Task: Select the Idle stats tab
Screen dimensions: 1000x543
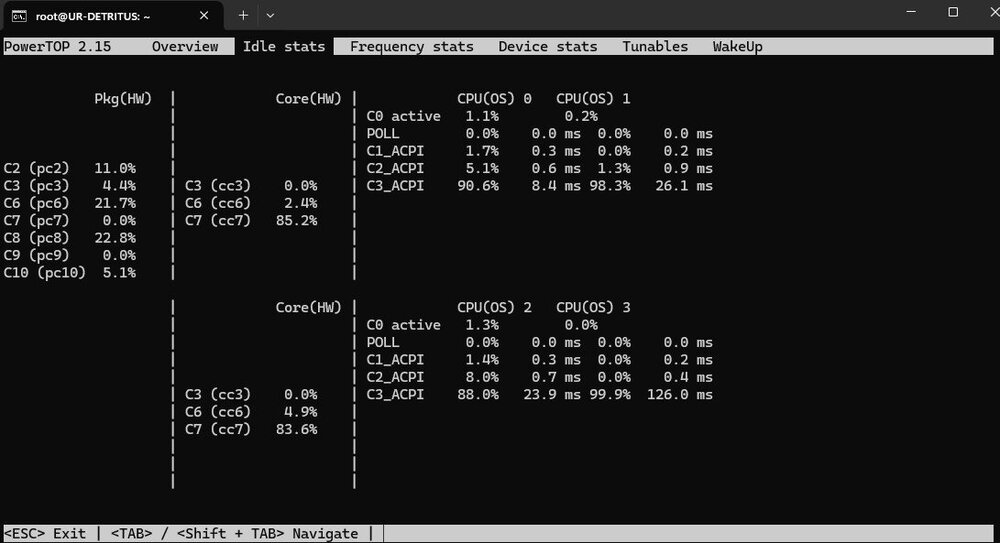Action: (x=284, y=47)
